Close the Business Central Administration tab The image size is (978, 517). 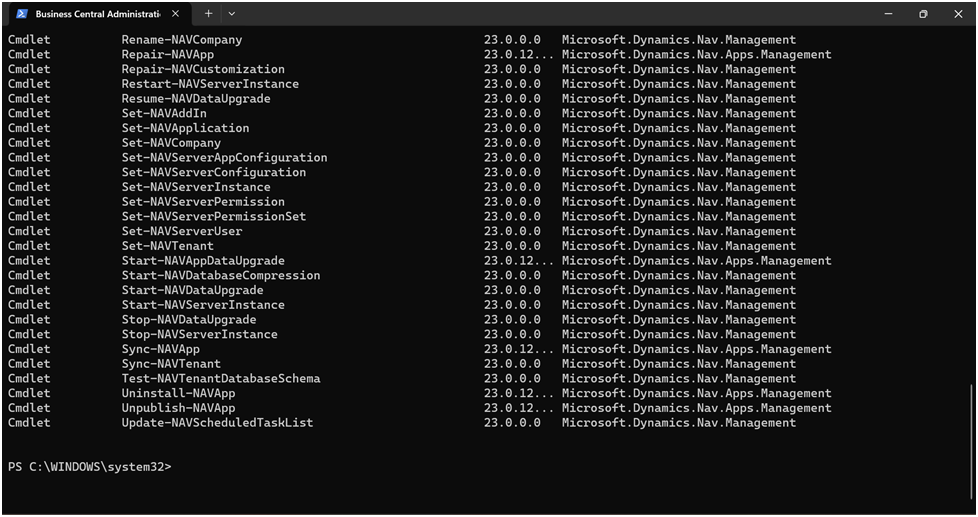tap(177, 14)
